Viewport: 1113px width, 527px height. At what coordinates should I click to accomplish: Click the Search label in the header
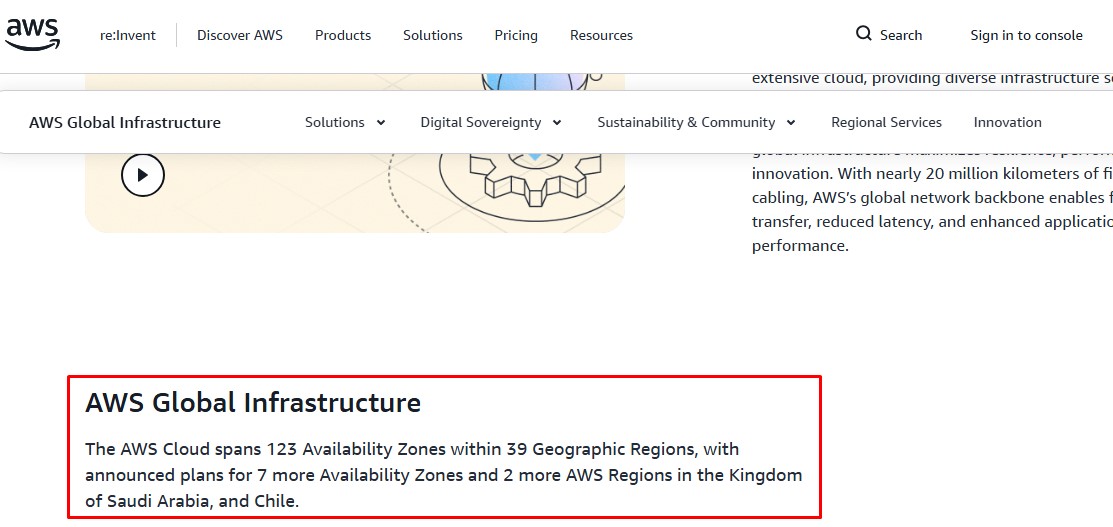click(901, 36)
